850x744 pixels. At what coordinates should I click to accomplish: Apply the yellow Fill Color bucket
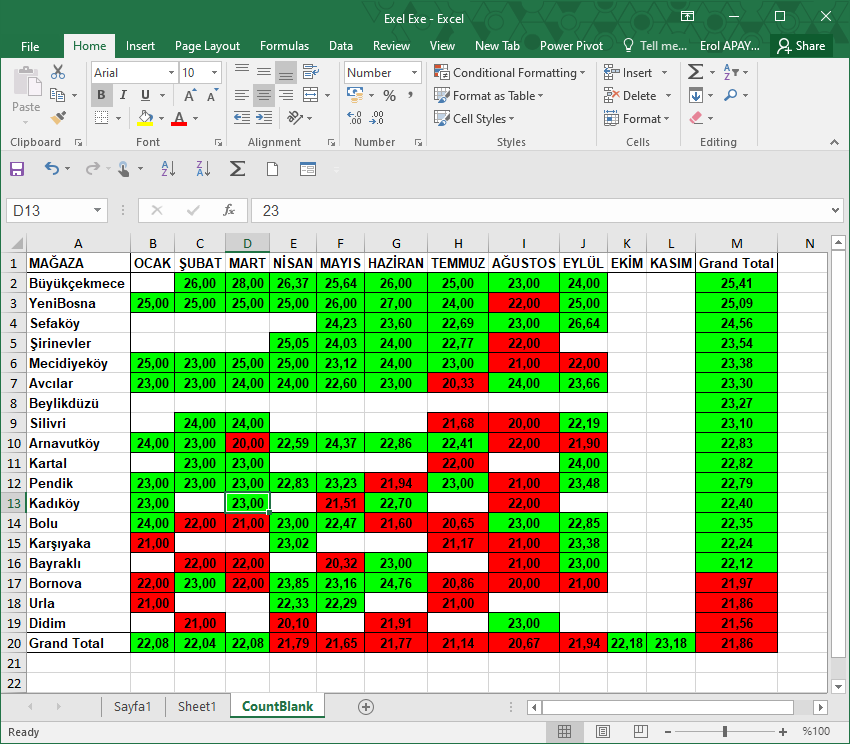pos(145,118)
